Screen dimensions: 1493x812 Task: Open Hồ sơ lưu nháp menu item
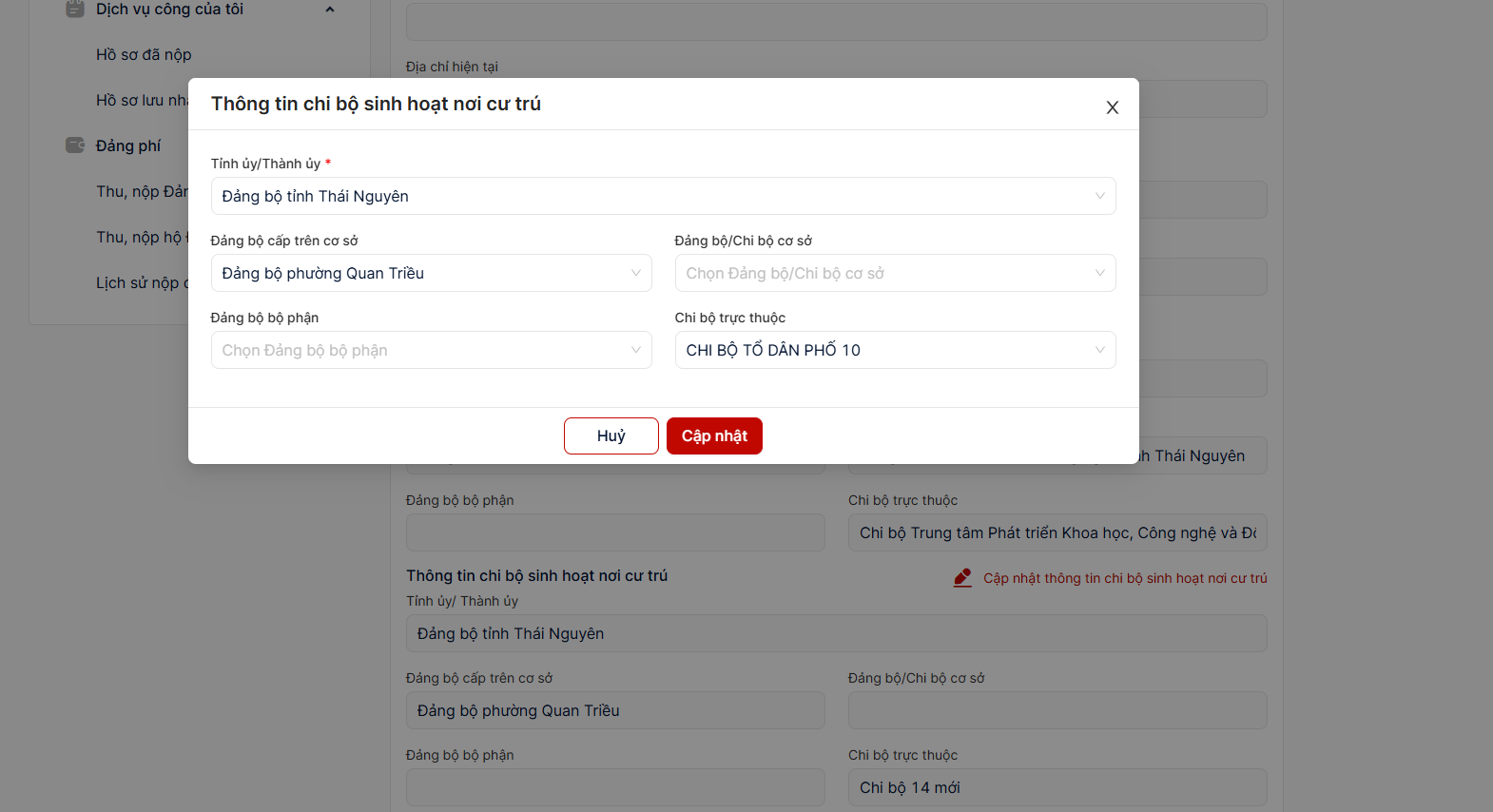click(142, 100)
